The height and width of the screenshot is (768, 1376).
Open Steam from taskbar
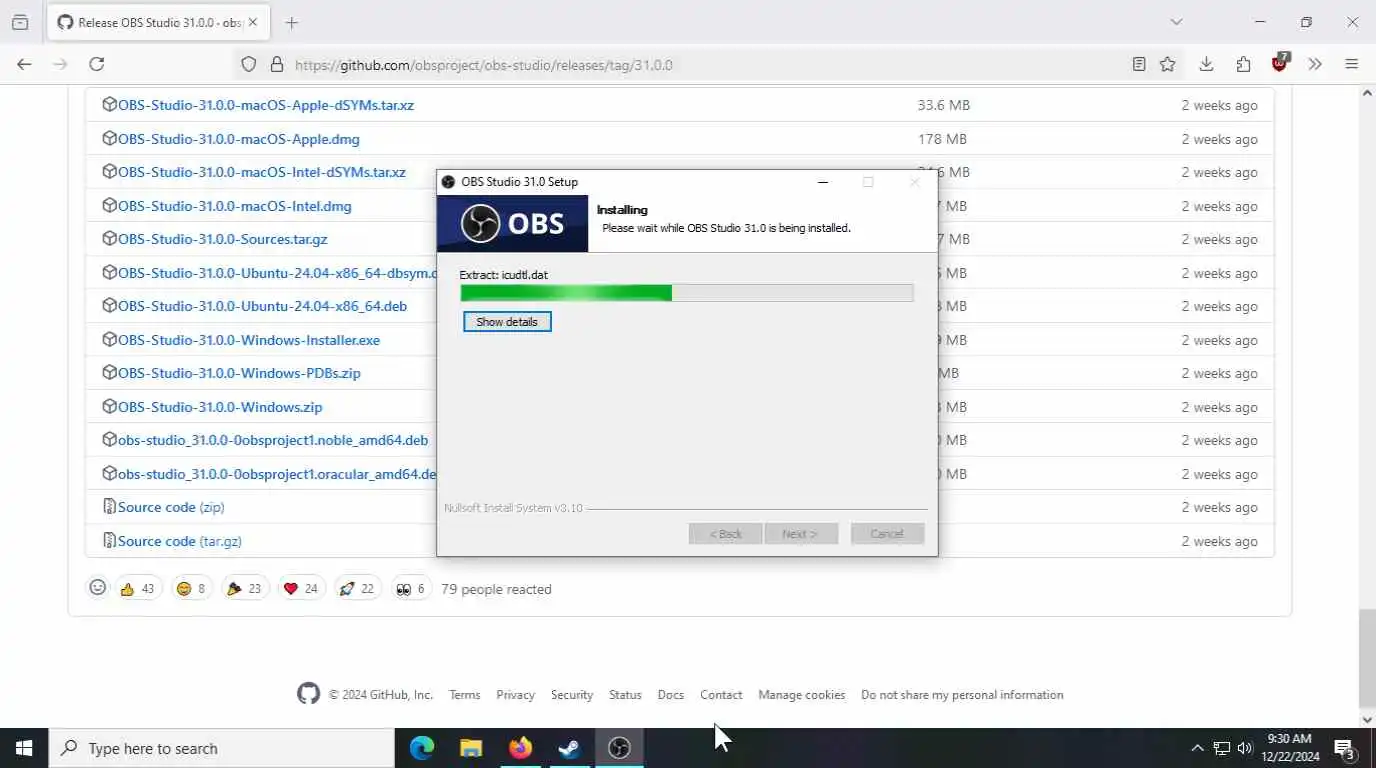[x=569, y=748]
